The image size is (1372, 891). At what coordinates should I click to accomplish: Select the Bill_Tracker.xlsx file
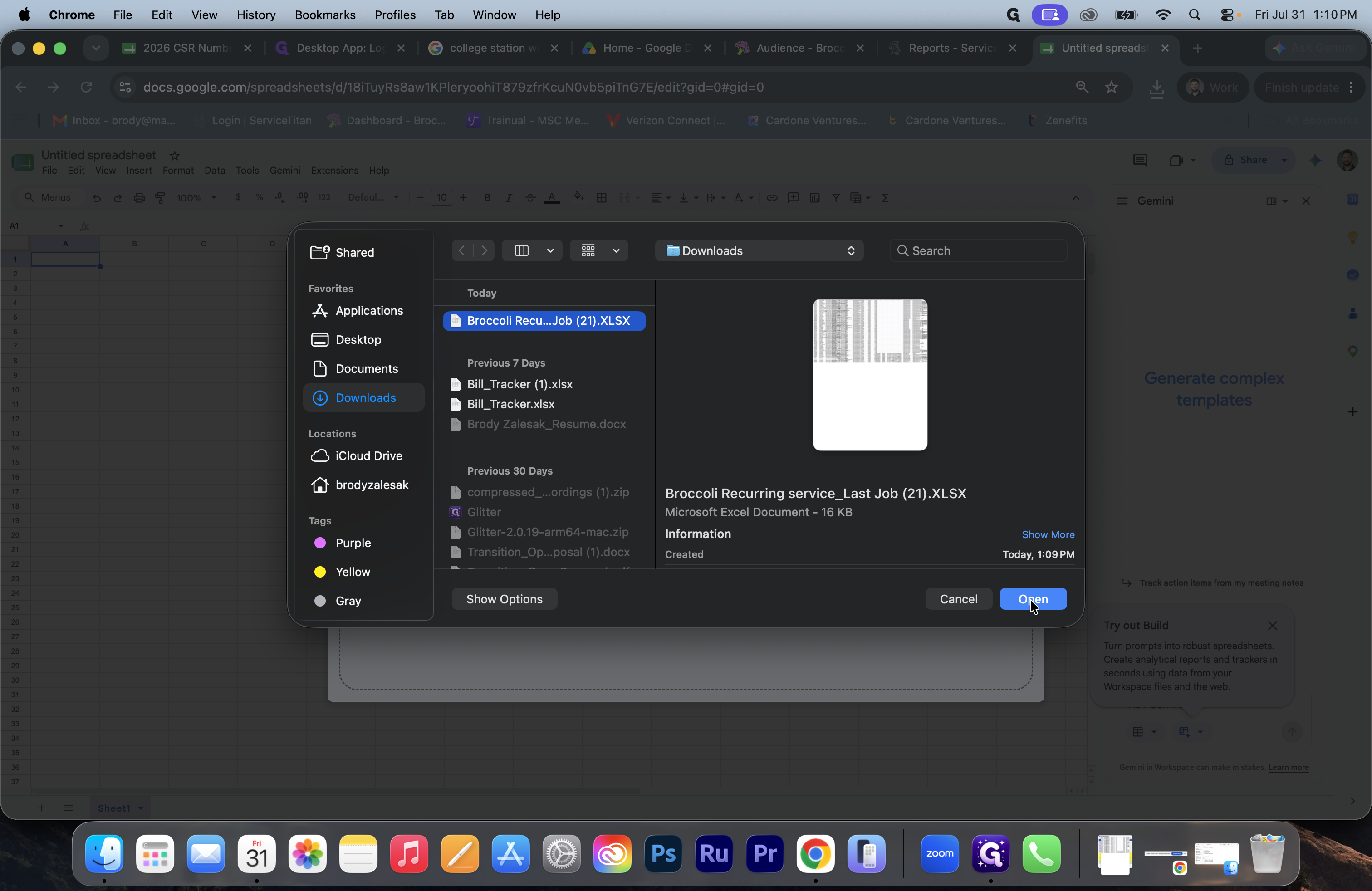click(510, 404)
